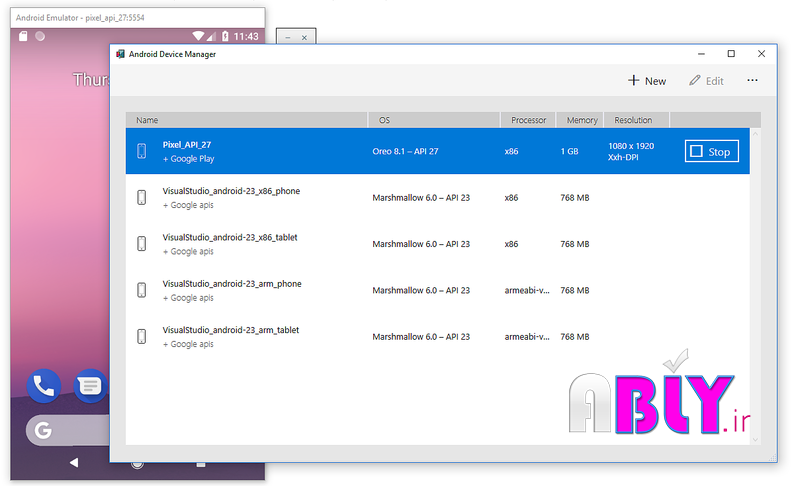The height and width of the screenshot is (486, 800).
Task: Click the emulator SD card notification icon
Action: 23,36
